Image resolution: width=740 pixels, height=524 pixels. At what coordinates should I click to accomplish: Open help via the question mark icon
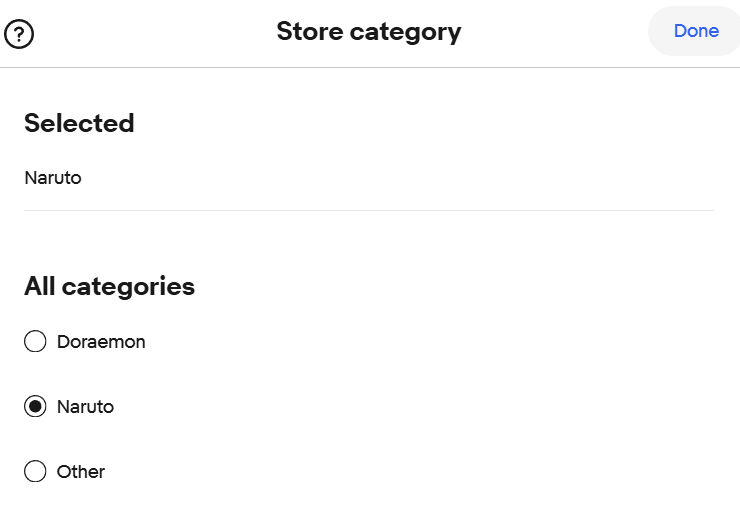point(19,34)
